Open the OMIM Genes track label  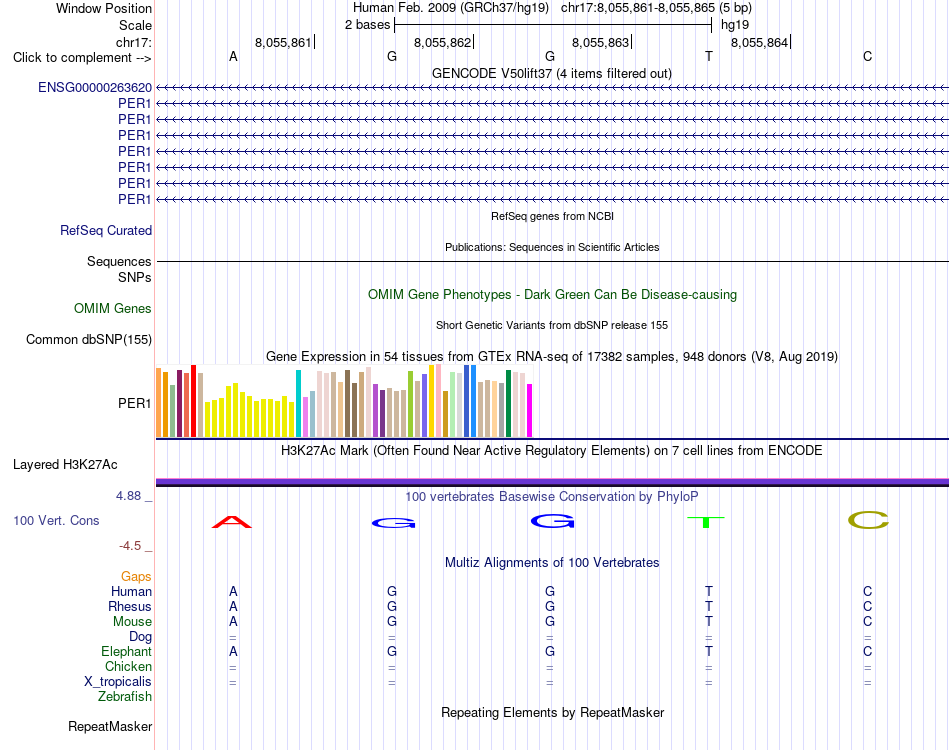[x=113, y=308]
